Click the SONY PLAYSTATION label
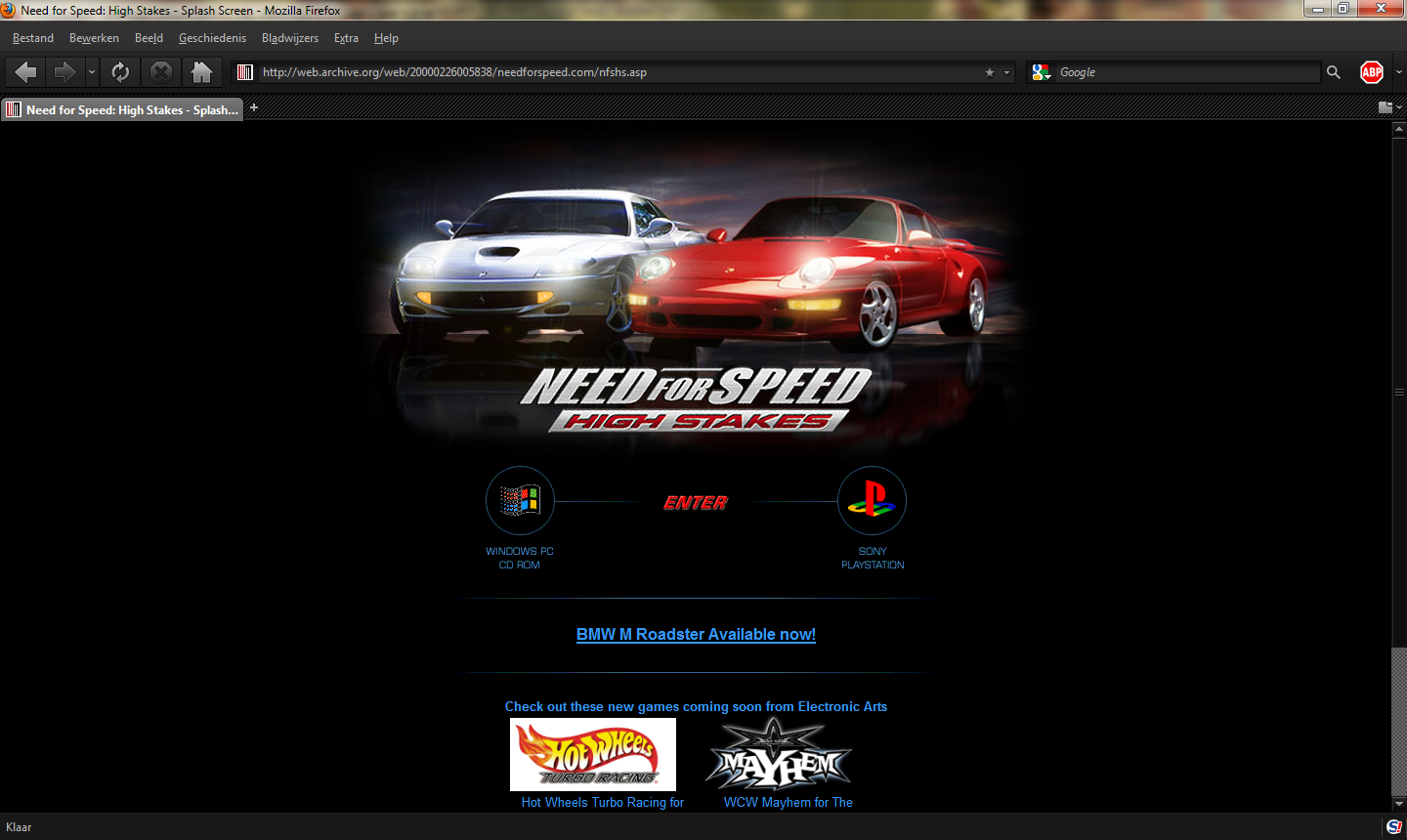 (x=873, y=558)
